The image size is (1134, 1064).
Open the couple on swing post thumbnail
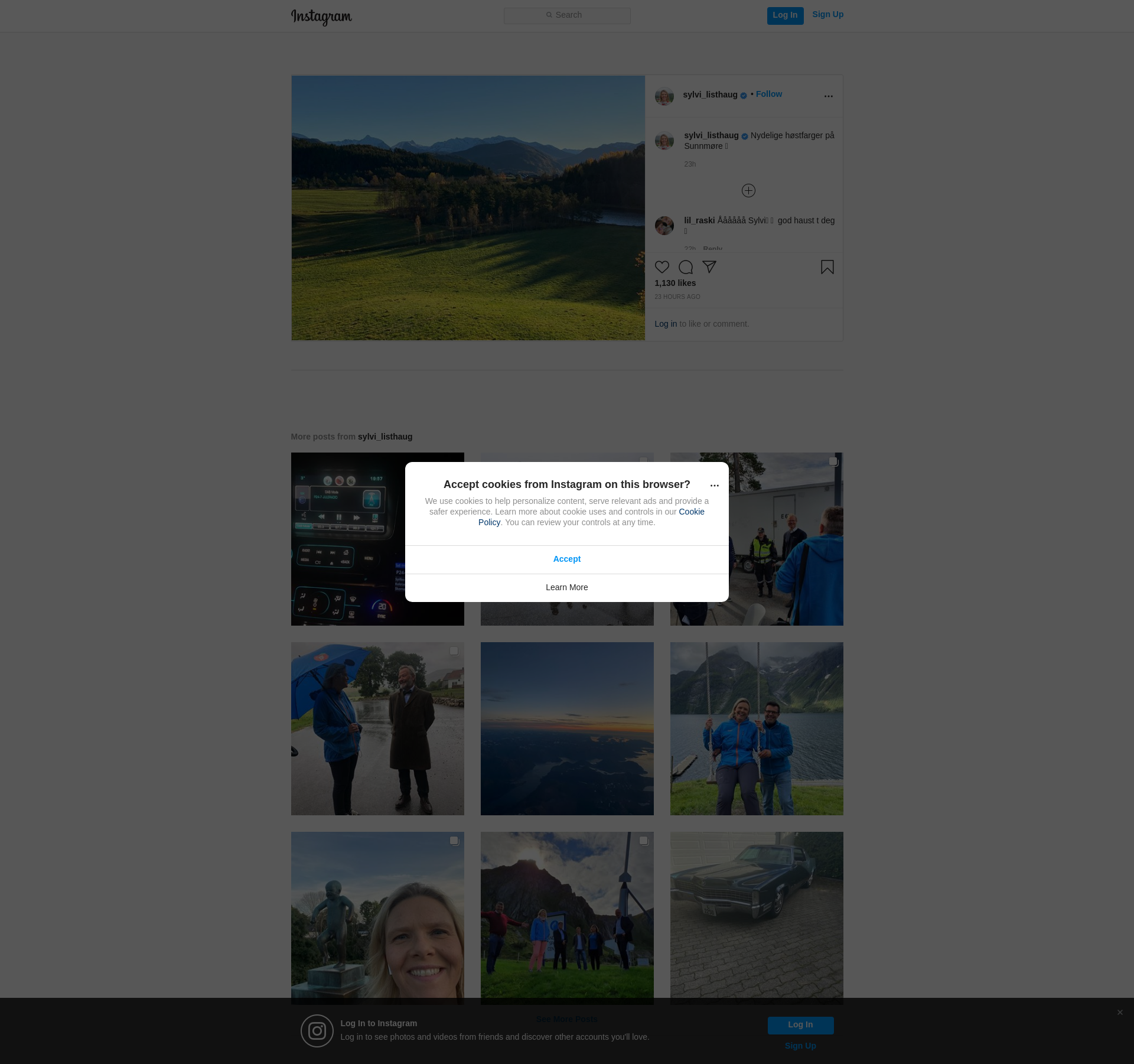(x=757, y=728)
